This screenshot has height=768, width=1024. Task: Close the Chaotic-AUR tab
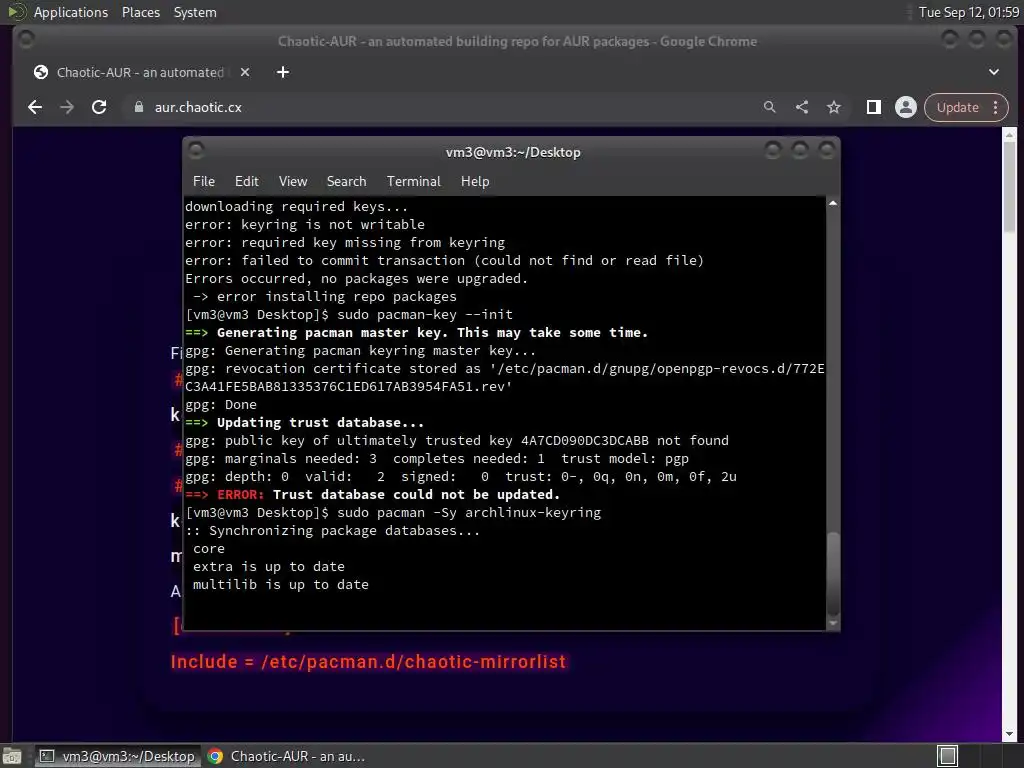pyautogui.click(x=245, y=72)
